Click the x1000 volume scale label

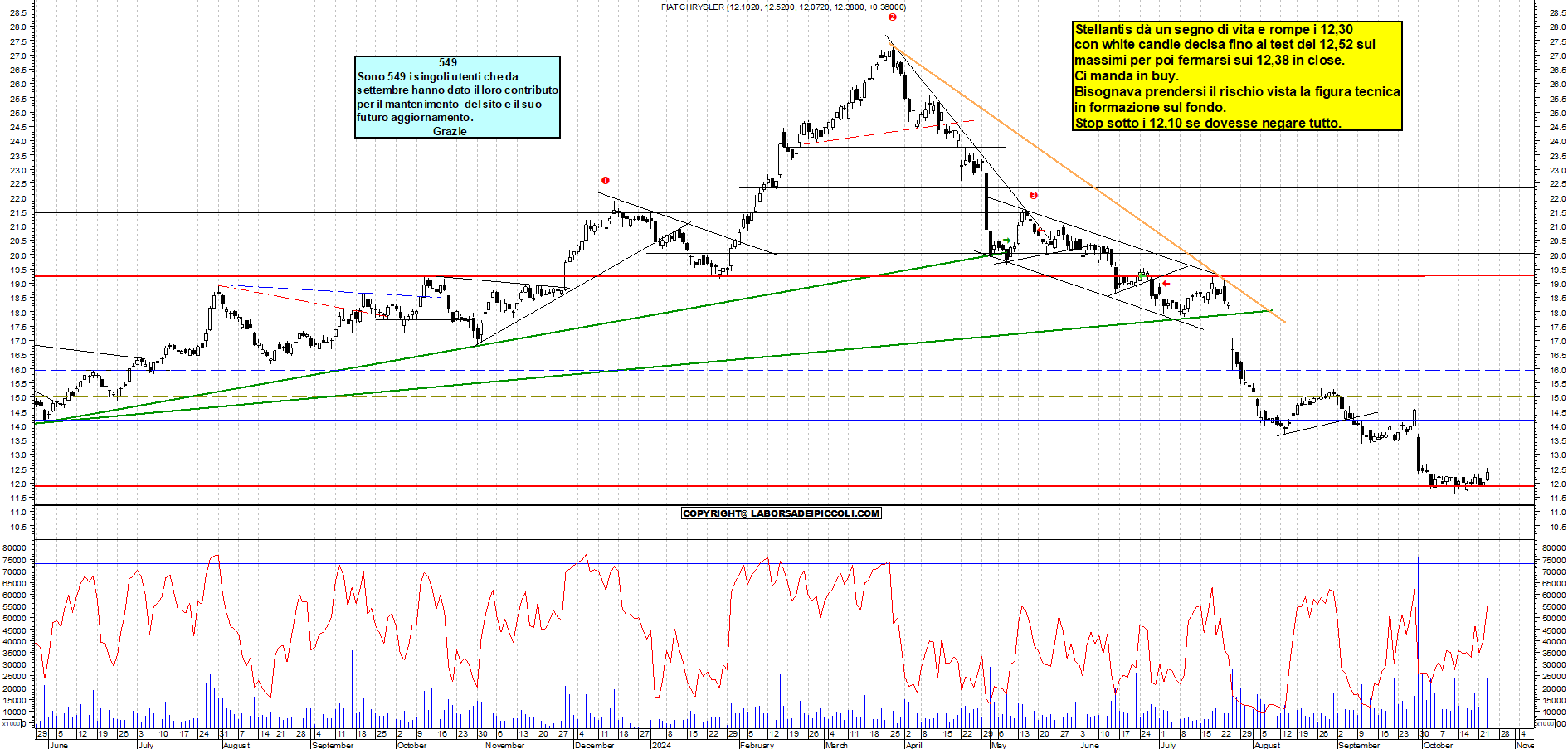12,723
